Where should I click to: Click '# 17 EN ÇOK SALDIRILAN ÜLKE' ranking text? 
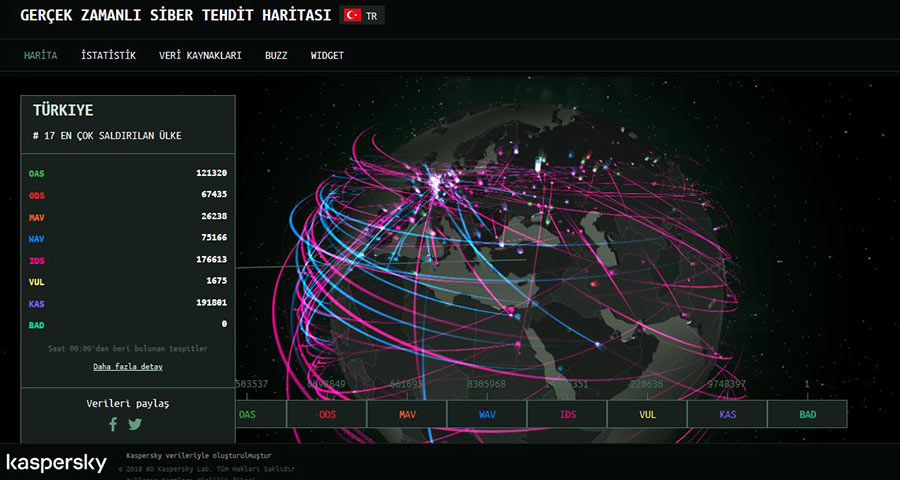tap(107, 136)
